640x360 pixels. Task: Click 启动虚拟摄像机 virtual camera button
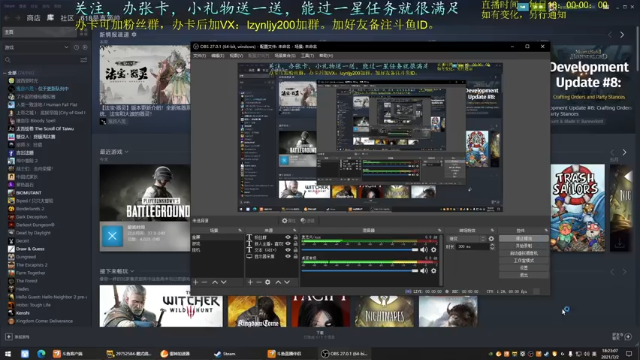[524, 253]
